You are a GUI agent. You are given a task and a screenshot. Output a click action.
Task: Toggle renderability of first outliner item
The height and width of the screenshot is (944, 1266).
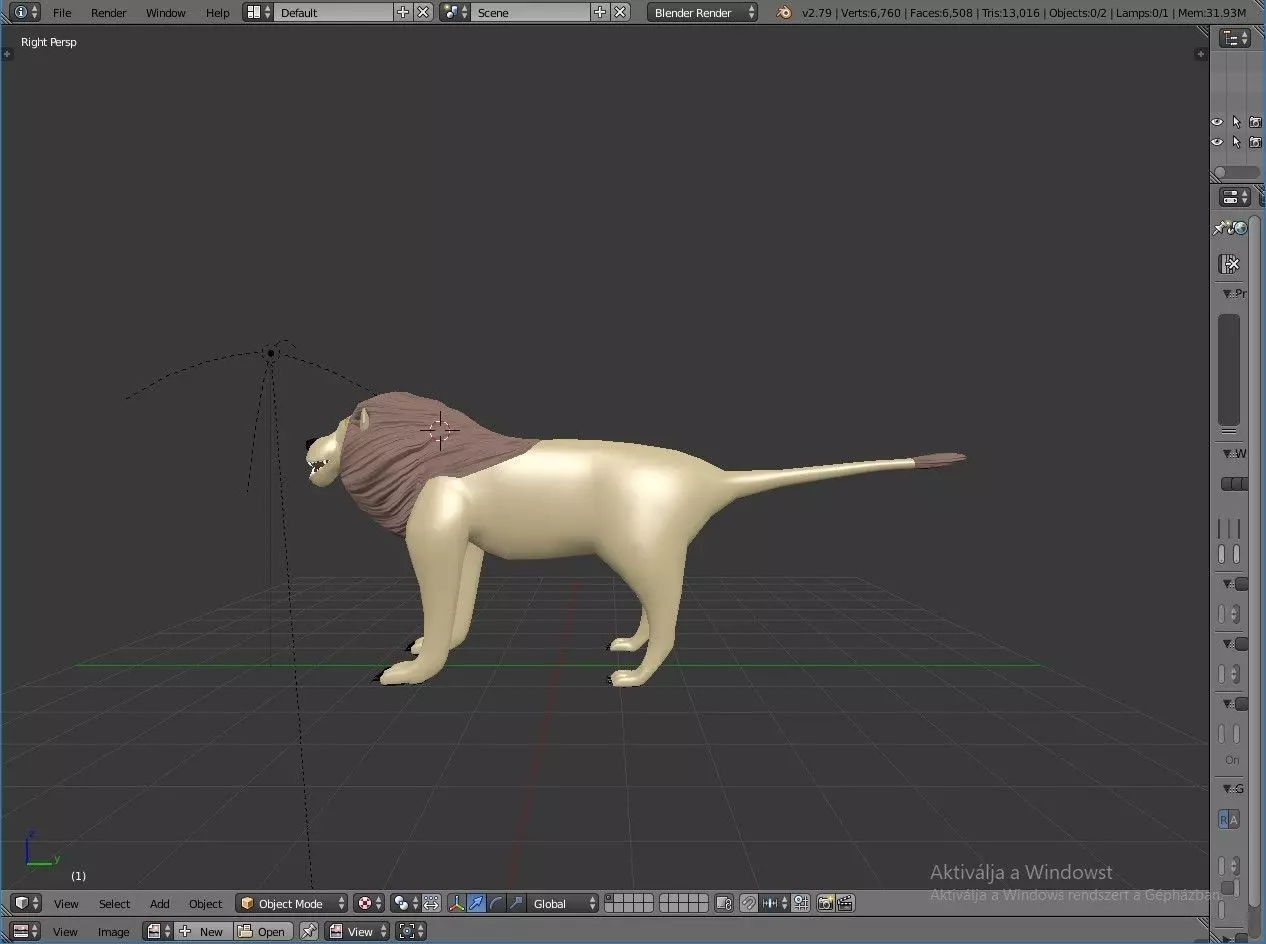coord(1255,122)
